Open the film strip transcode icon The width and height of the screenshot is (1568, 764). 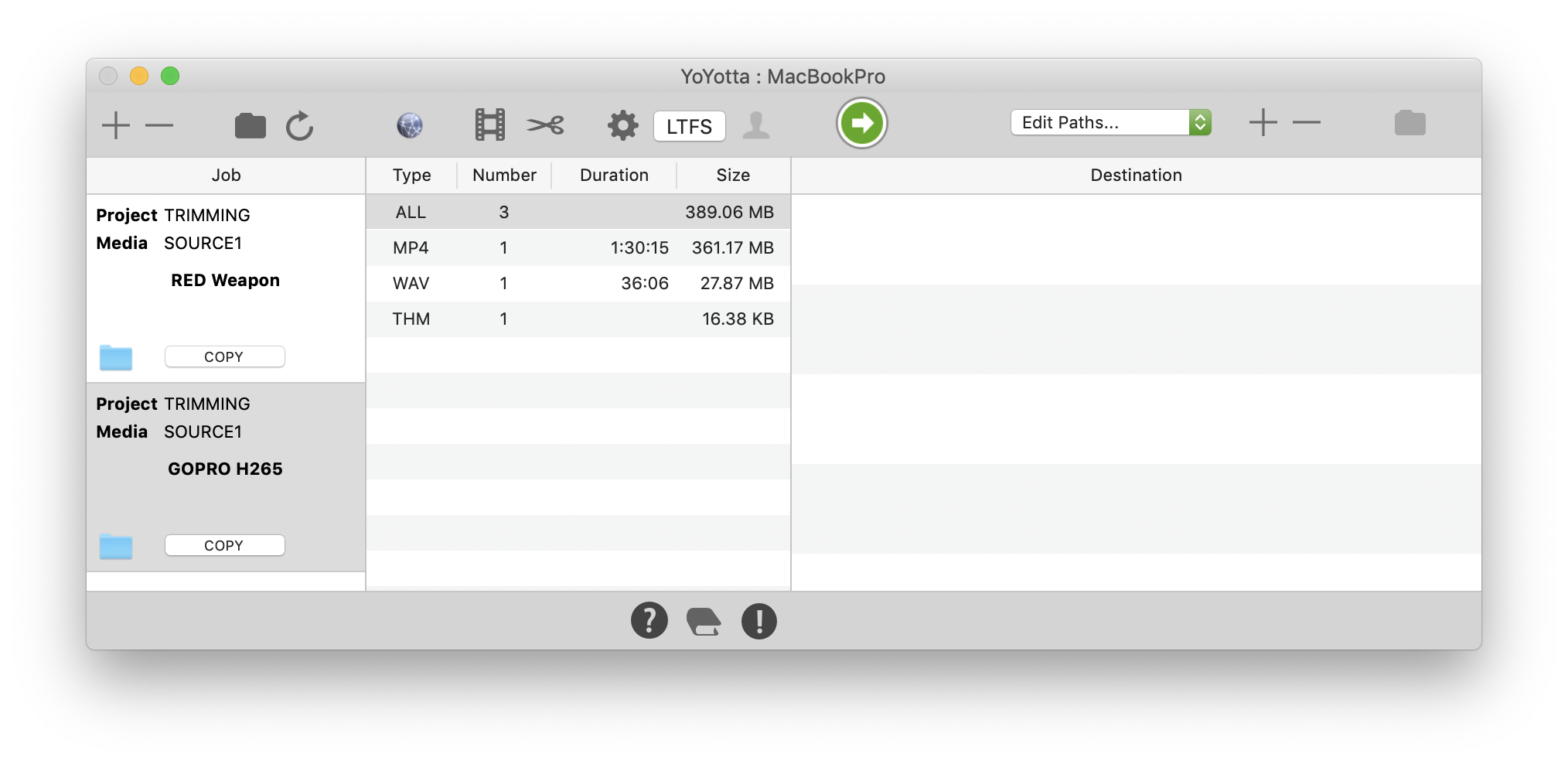[489, 124]
